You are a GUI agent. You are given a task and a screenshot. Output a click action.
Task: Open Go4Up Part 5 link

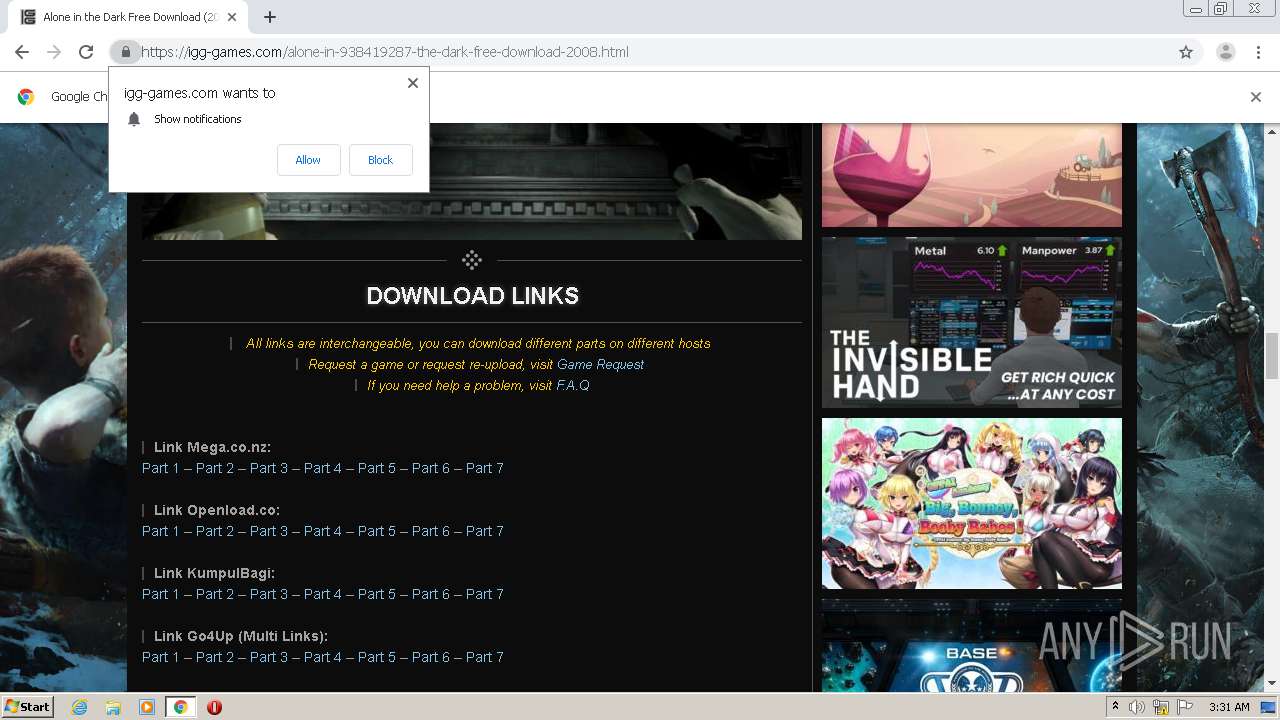point(377,657)
